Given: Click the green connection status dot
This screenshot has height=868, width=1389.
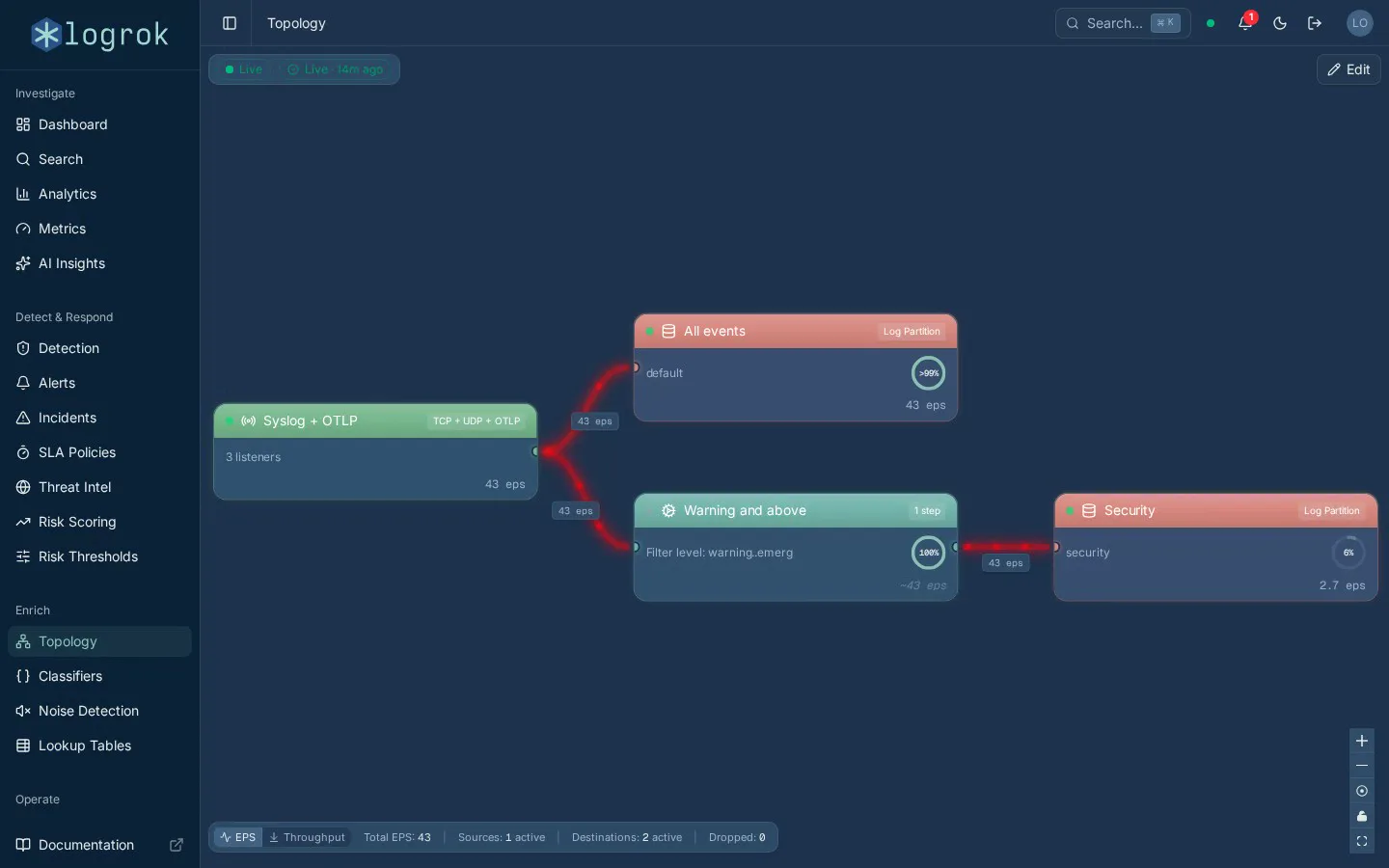Looking at the screenshot, I should (1211, 23).
